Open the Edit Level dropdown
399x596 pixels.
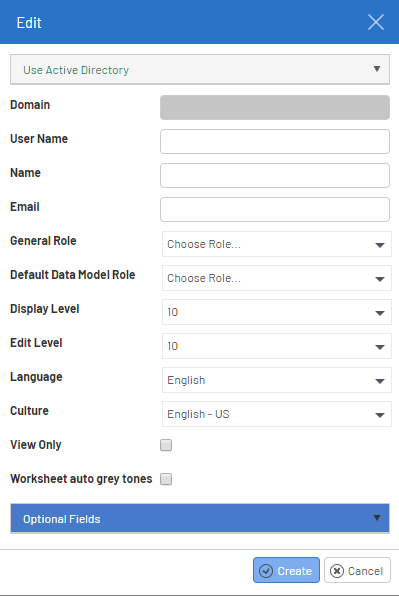pos(277,346)
